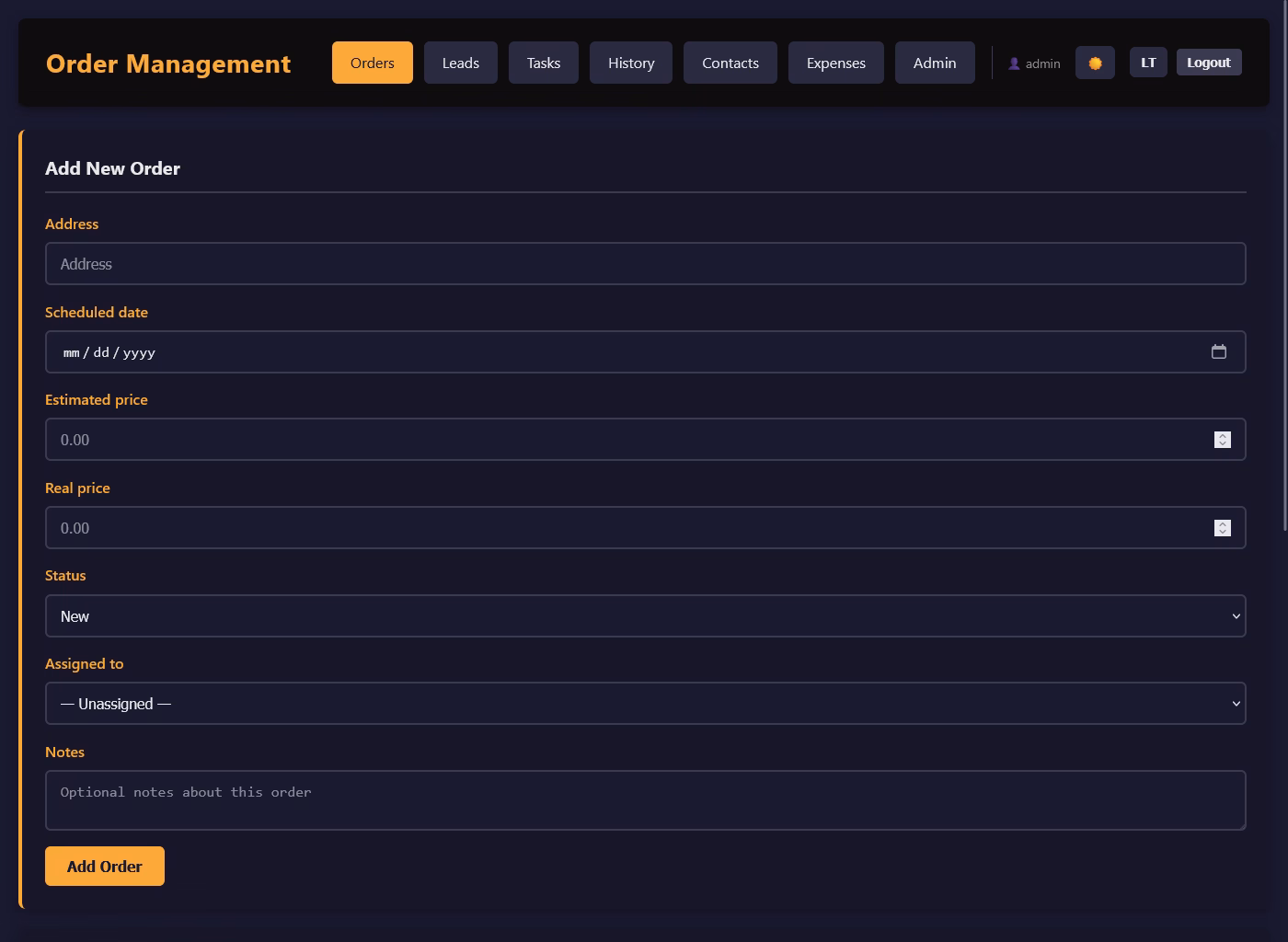The height and width of the screenshot is (942, 1288).
Task: Focus the Address input field
Action: coord(646,264)
